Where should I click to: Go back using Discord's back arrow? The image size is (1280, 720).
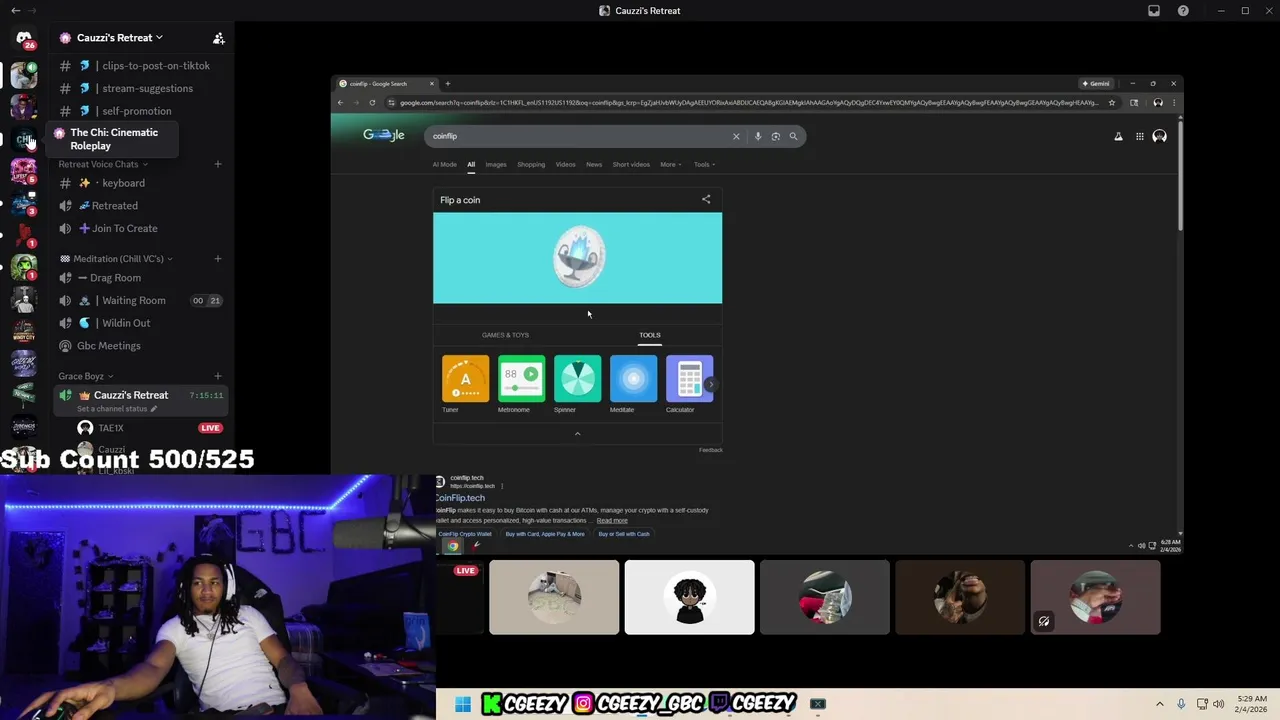point(15,11)
